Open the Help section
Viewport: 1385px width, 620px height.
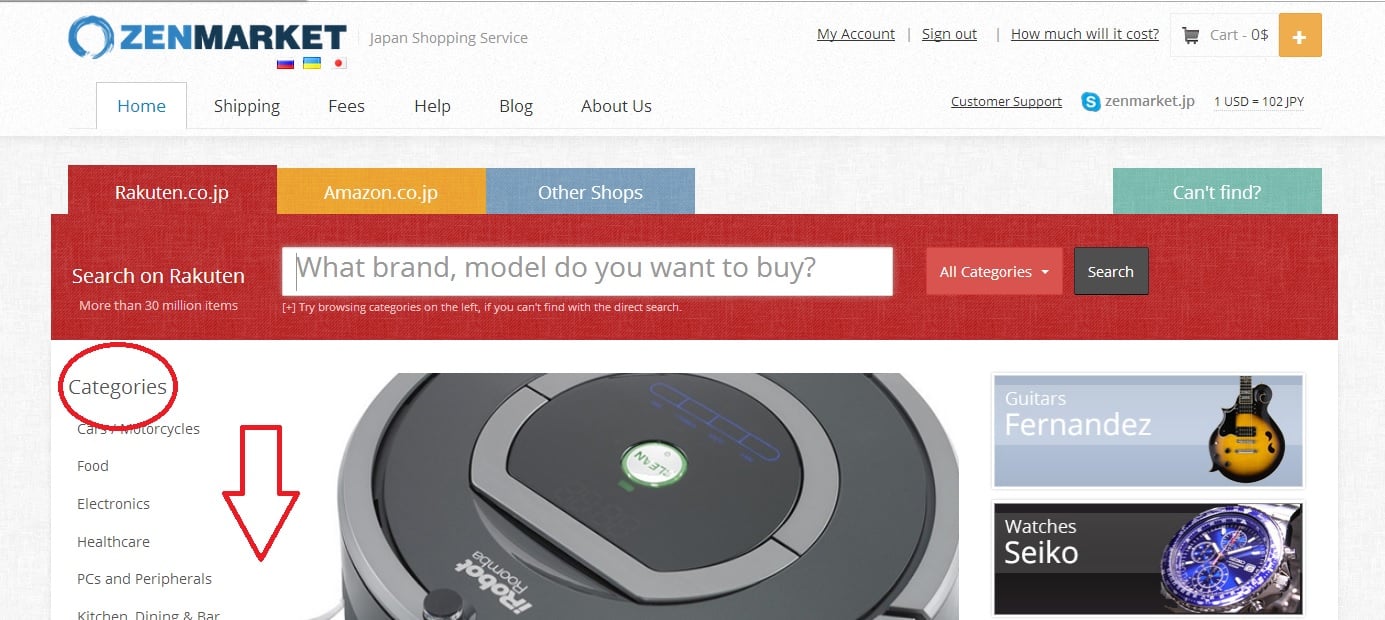click(x=432, y=106)
